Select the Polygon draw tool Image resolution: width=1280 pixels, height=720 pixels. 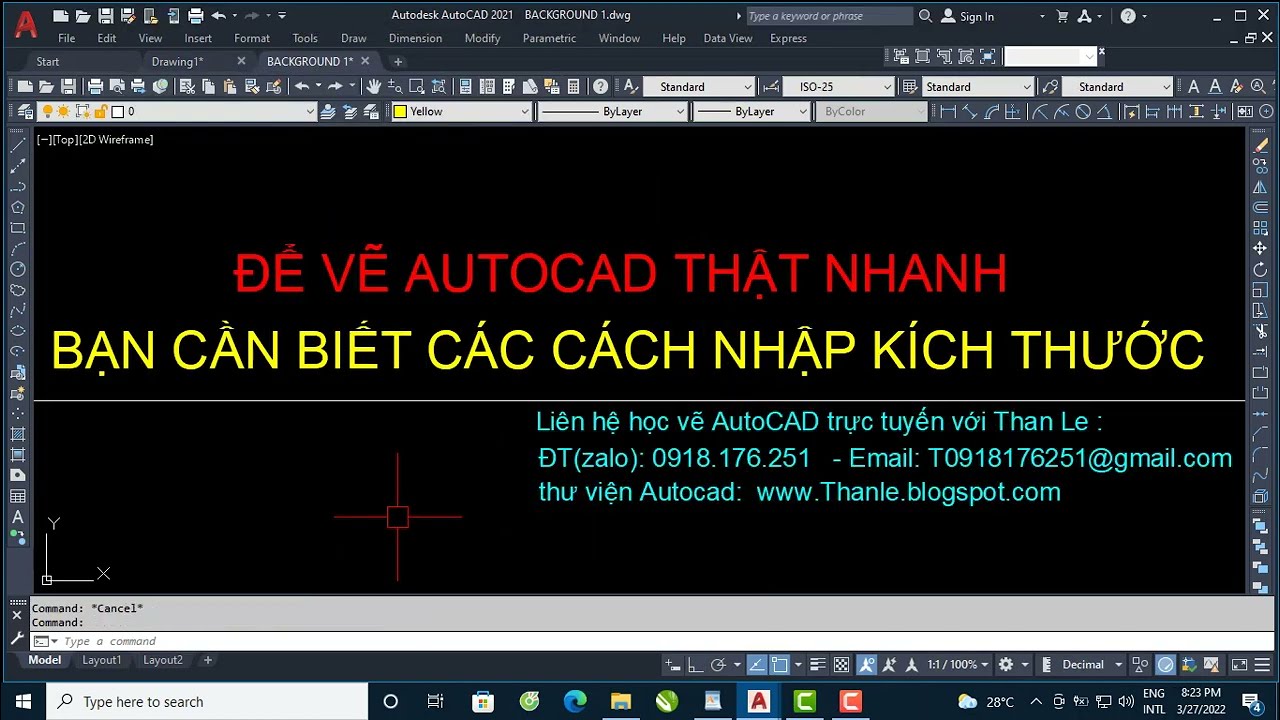coord(17,207)
